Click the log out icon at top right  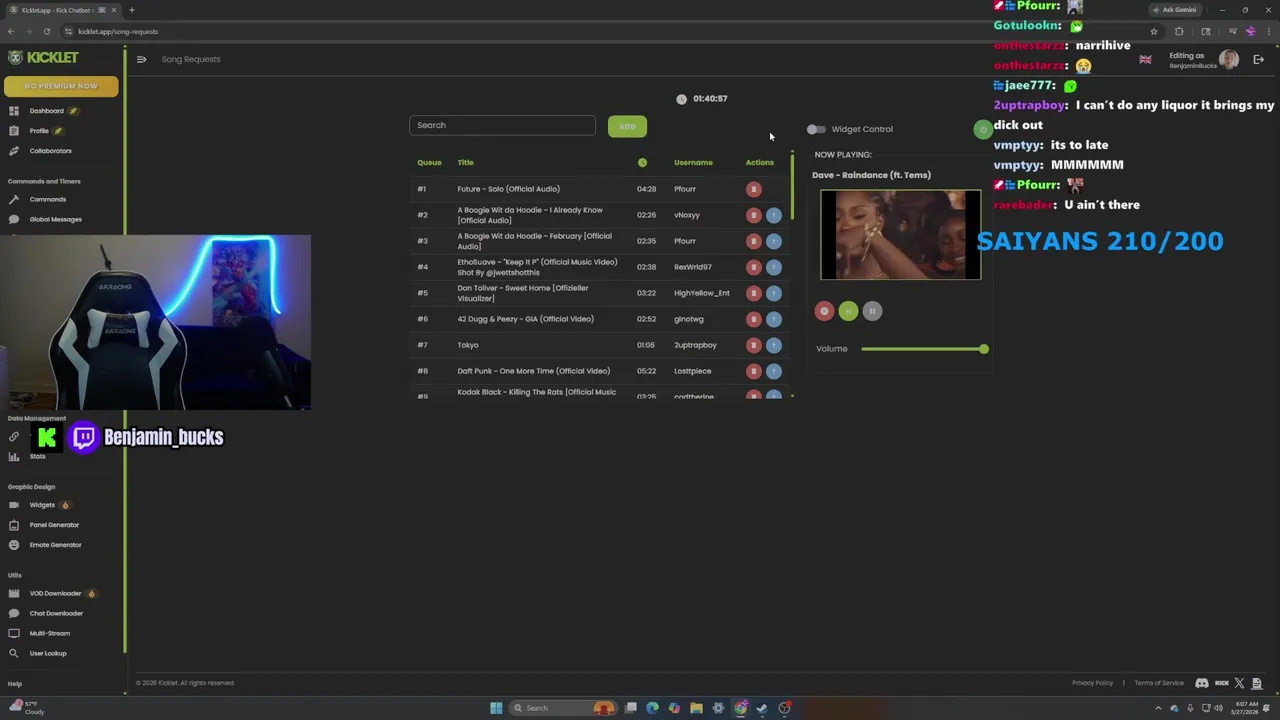coord(1259,59)
